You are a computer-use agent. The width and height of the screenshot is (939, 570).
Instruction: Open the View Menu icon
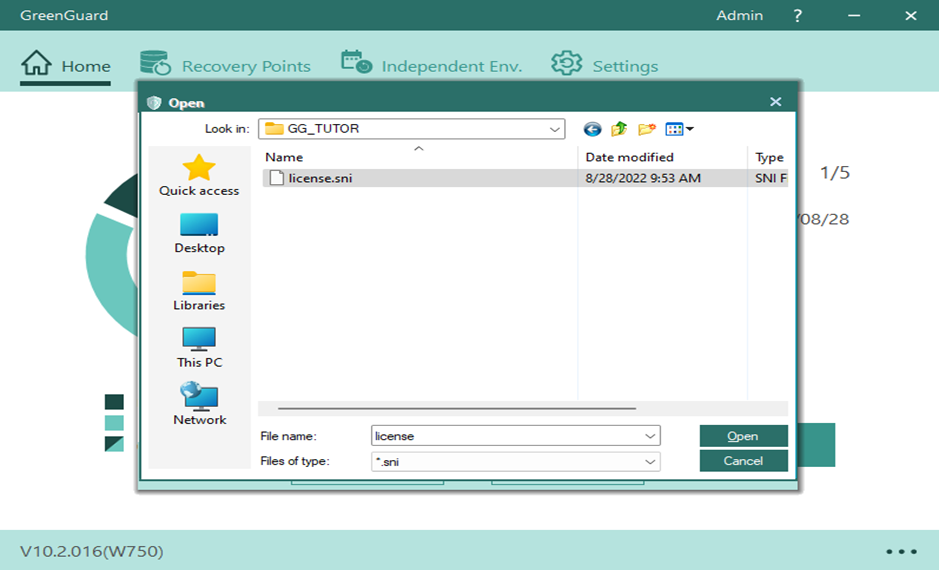click(x=679, y=129)
